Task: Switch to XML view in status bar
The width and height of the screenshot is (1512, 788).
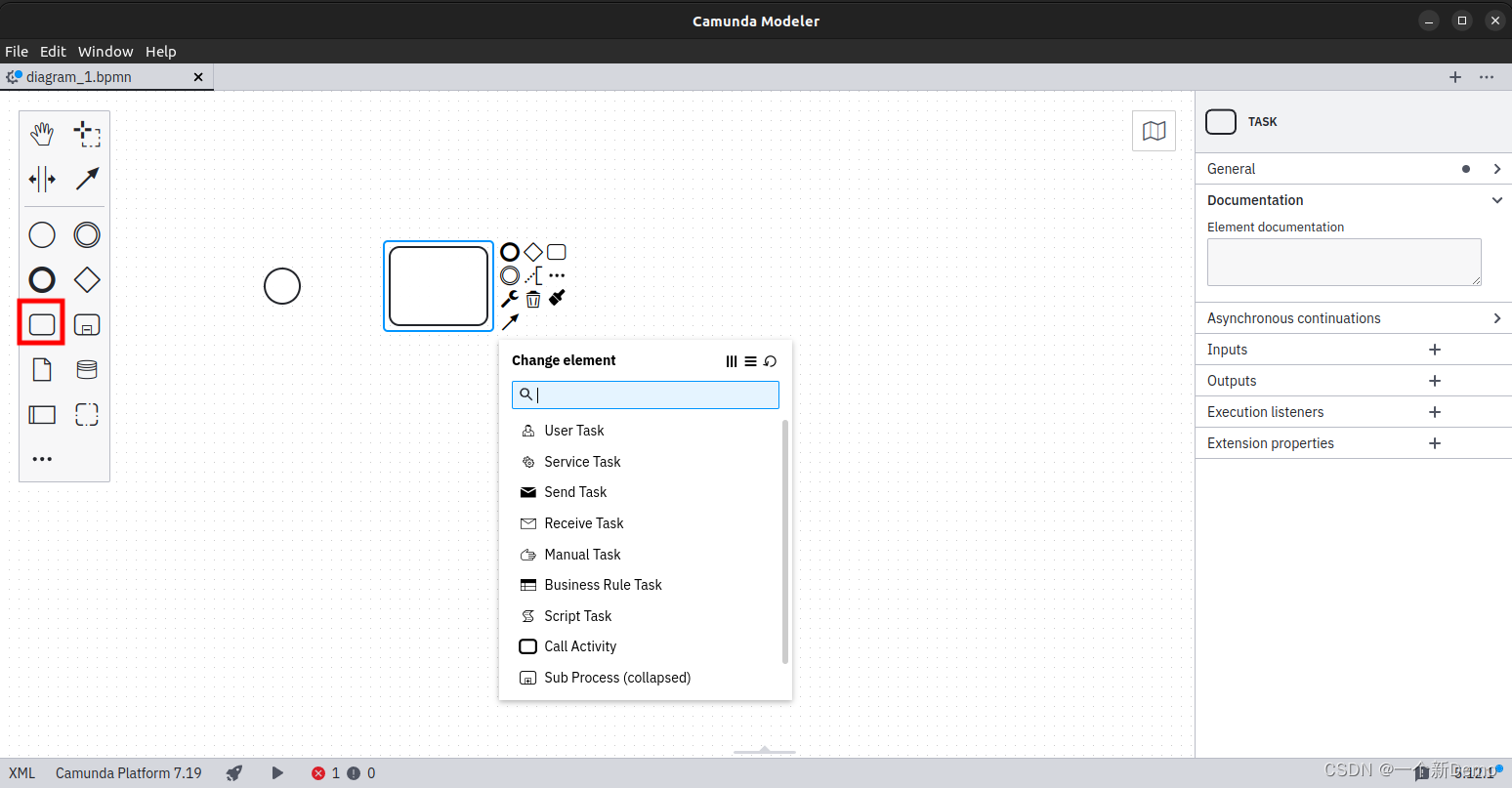Action: coord(21,773)
